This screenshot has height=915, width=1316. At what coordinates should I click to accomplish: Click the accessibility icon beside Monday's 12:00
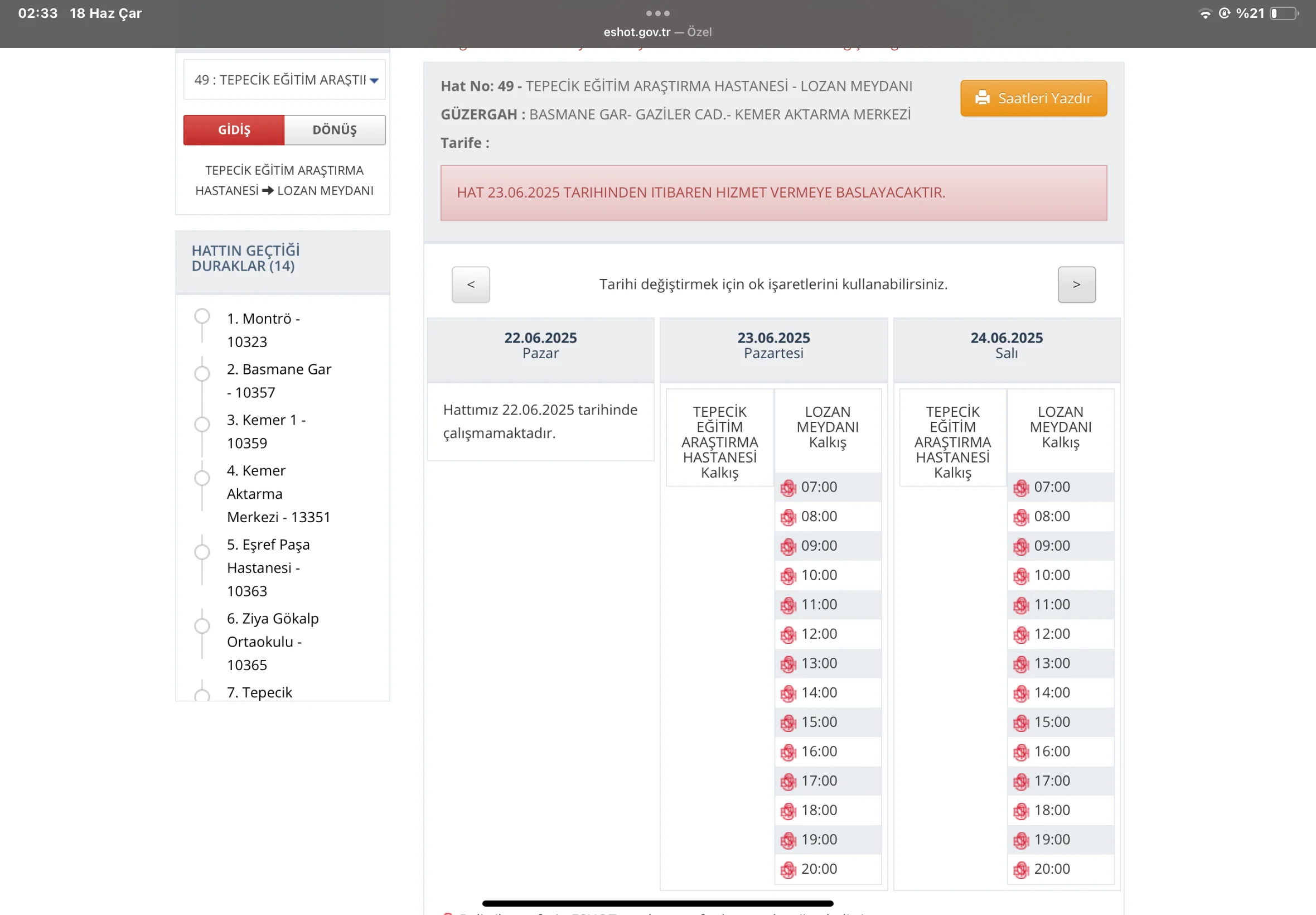click(788, 635)
